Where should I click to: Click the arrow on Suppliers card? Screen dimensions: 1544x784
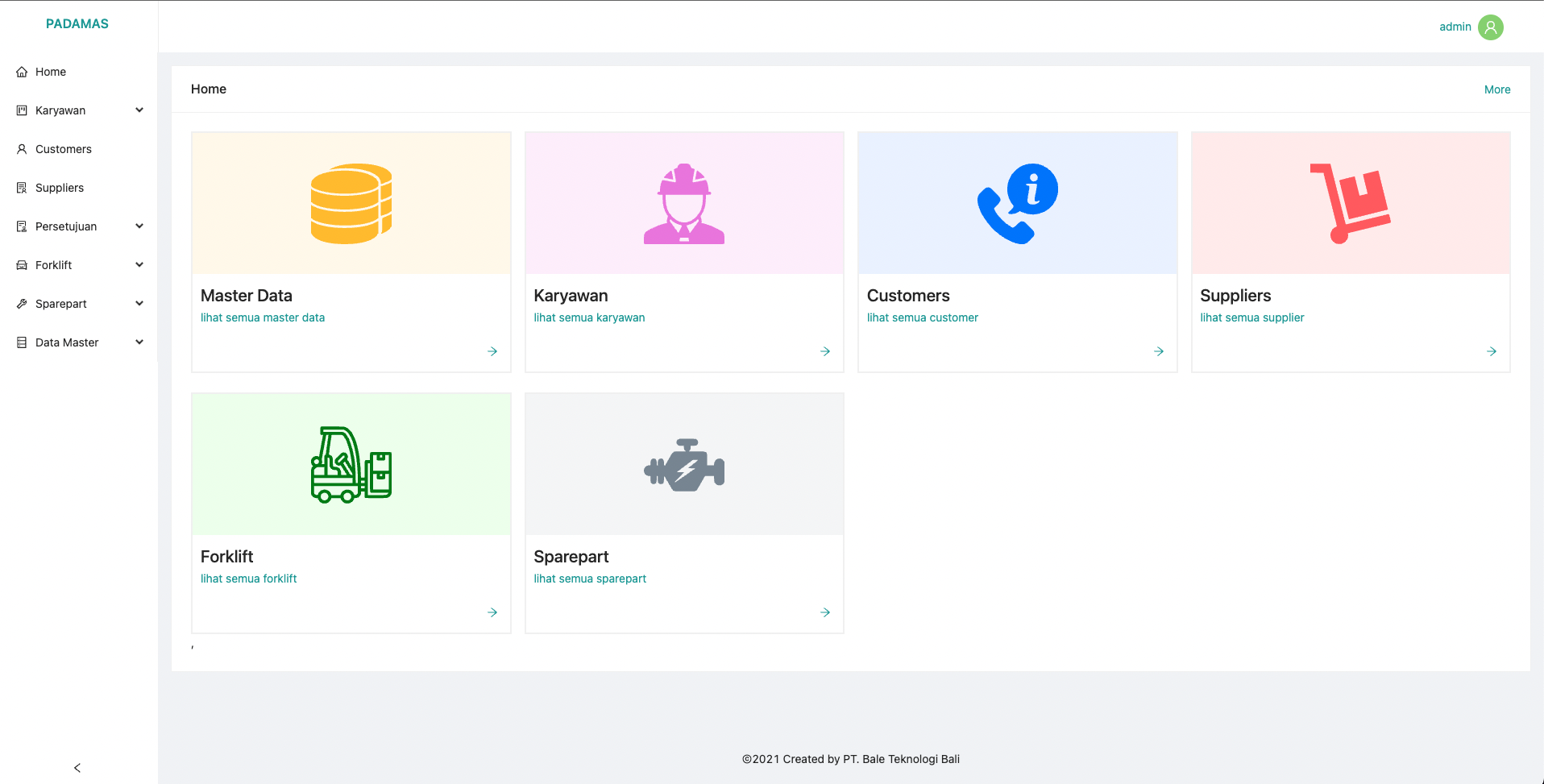tap(1492, 351)
